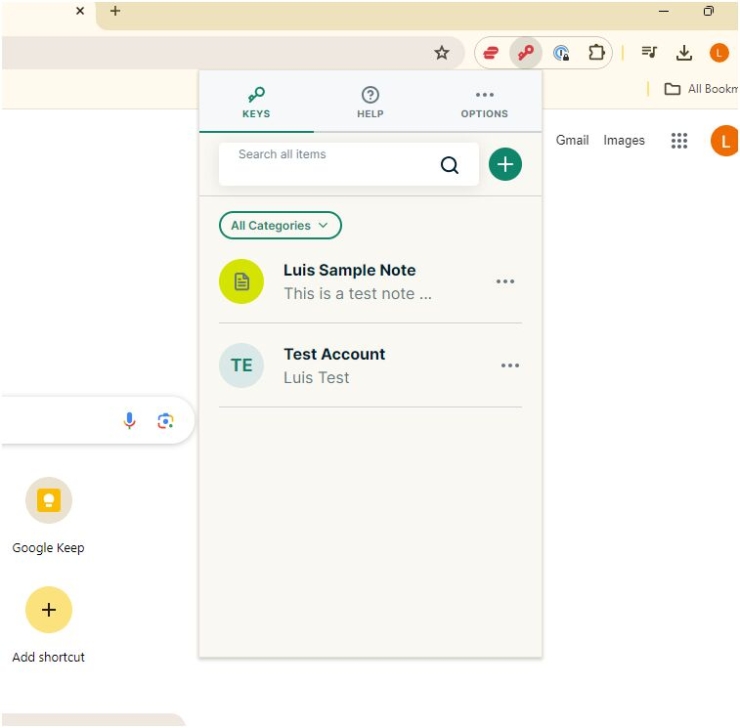Bookmark this page with the star icon

coord(442,53)
